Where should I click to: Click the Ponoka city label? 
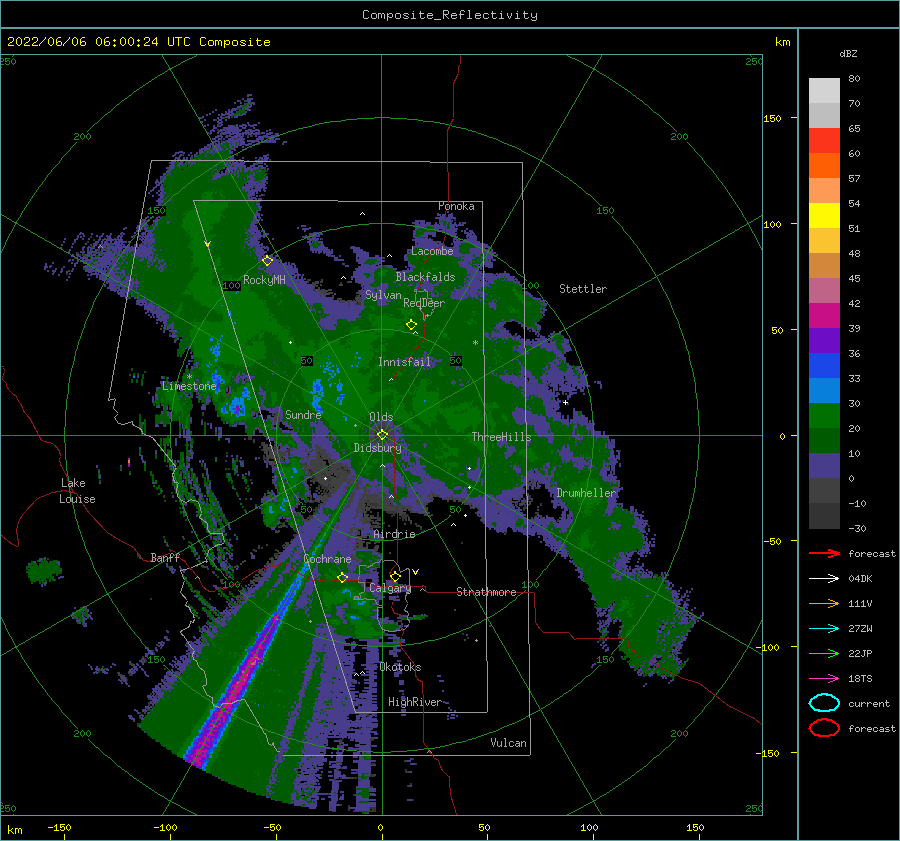pyautogui.click(x=456, y=206)
